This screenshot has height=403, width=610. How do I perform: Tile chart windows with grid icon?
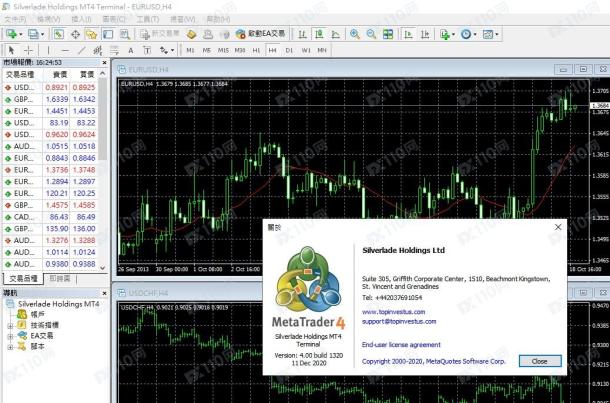388,34
